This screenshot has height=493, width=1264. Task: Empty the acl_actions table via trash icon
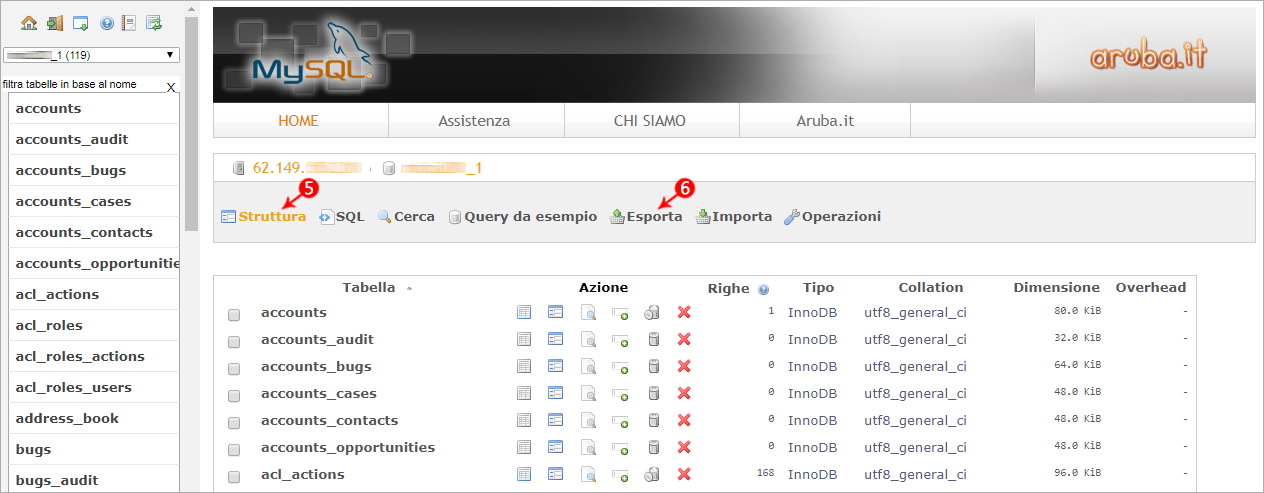coord(652,475)
